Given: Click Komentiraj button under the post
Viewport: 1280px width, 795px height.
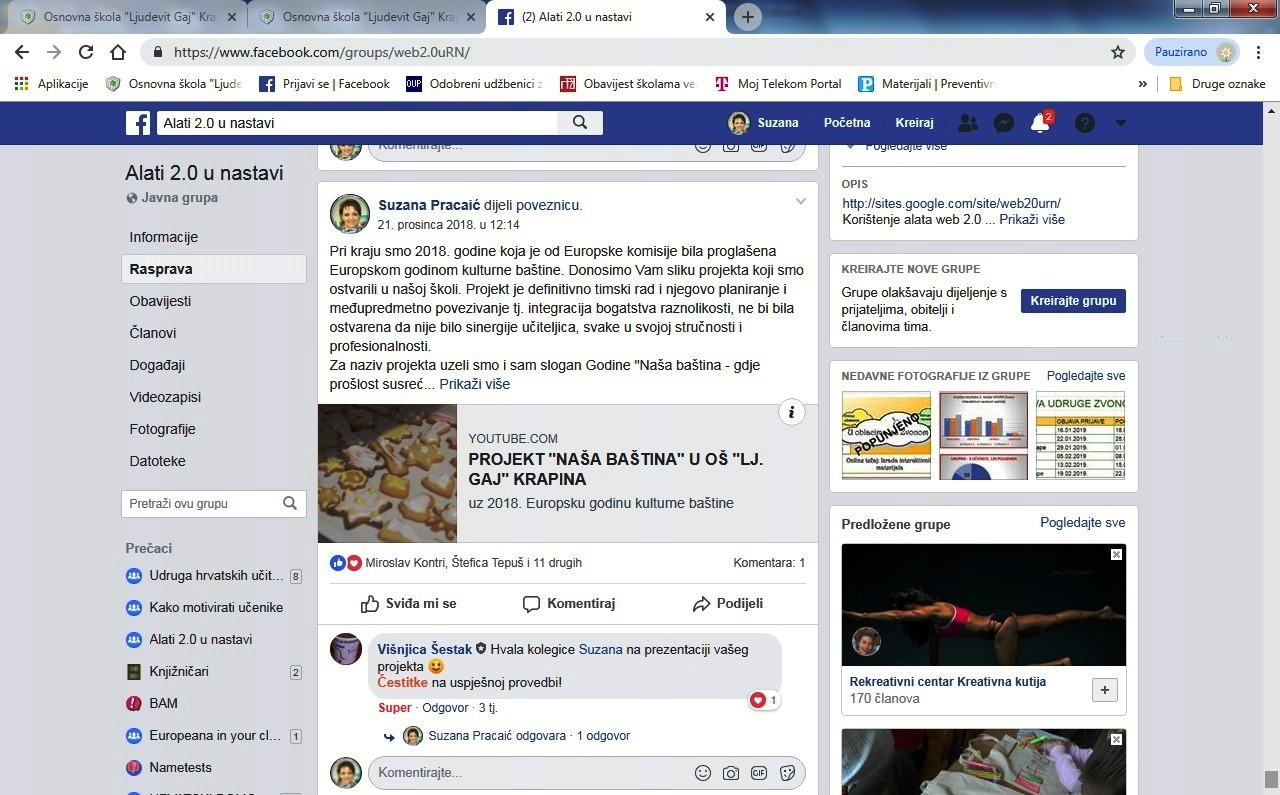Looking at the screenshot, I should click(x=568, y=604).
